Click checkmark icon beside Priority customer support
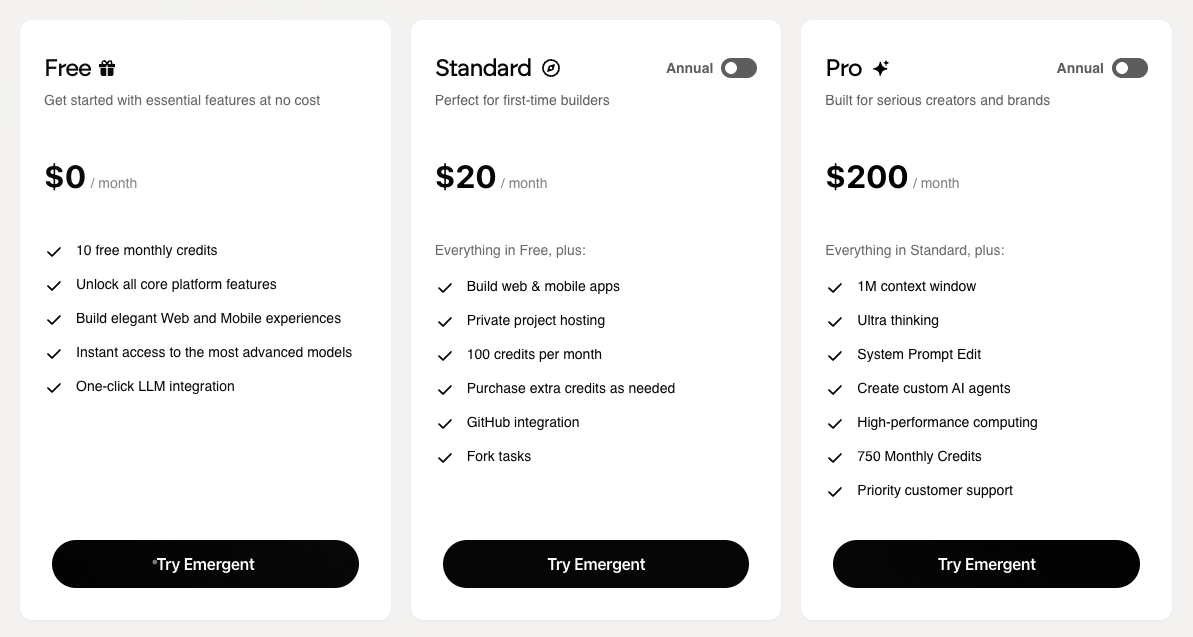1193x637 pixels. [x=835, y=492]
